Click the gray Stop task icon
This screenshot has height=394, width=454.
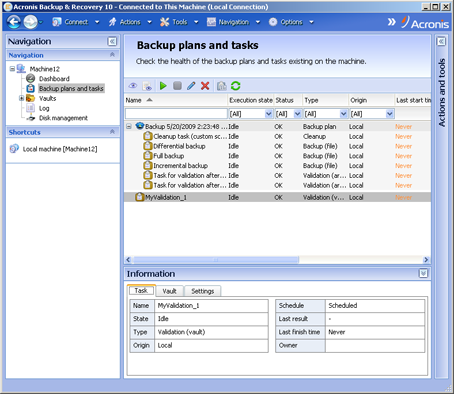click(177, 86)
